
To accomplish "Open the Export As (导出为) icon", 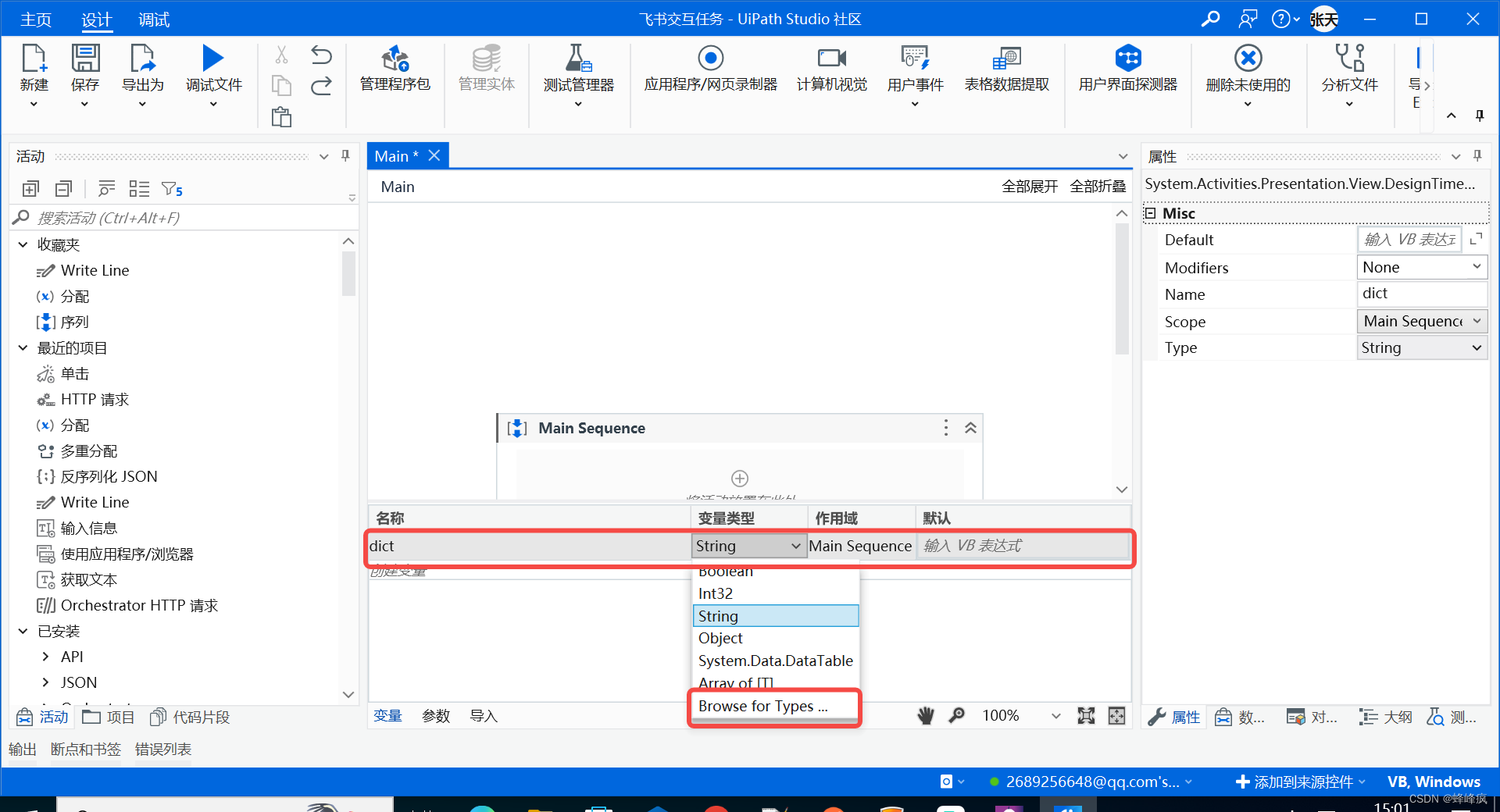I will pos(143,59).
